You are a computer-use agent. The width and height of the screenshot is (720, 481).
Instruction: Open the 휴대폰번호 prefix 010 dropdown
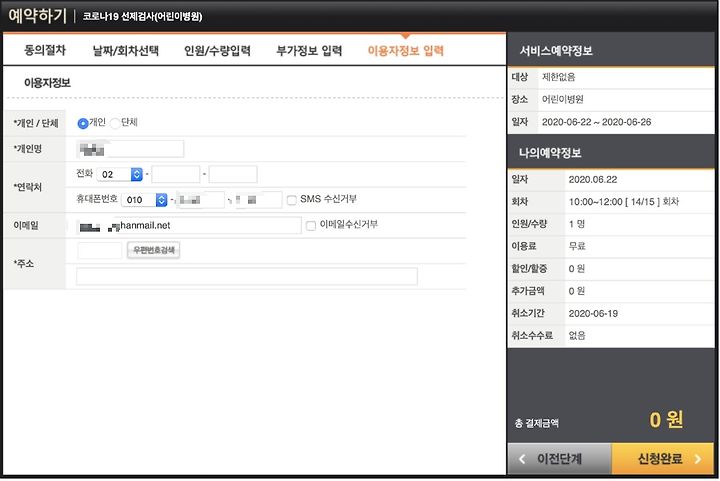click(144, 200)
